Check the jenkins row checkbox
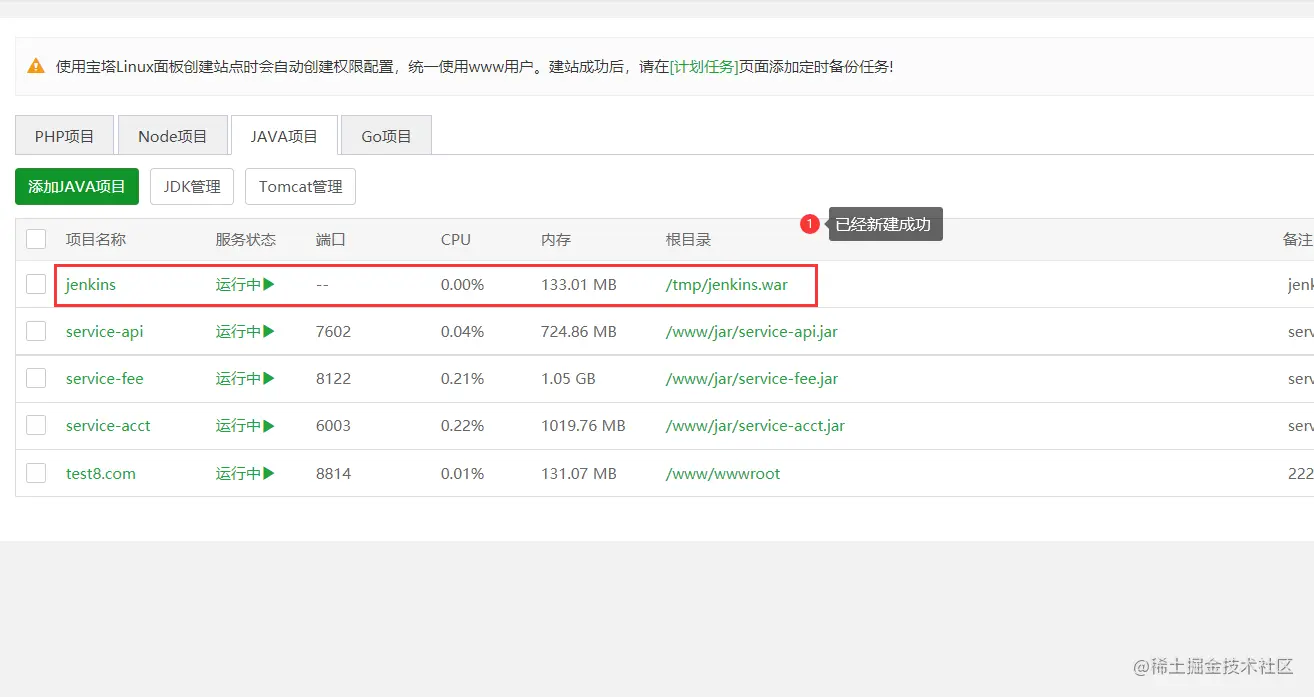This screenshot has width=1314, height=697. point(36,284)
